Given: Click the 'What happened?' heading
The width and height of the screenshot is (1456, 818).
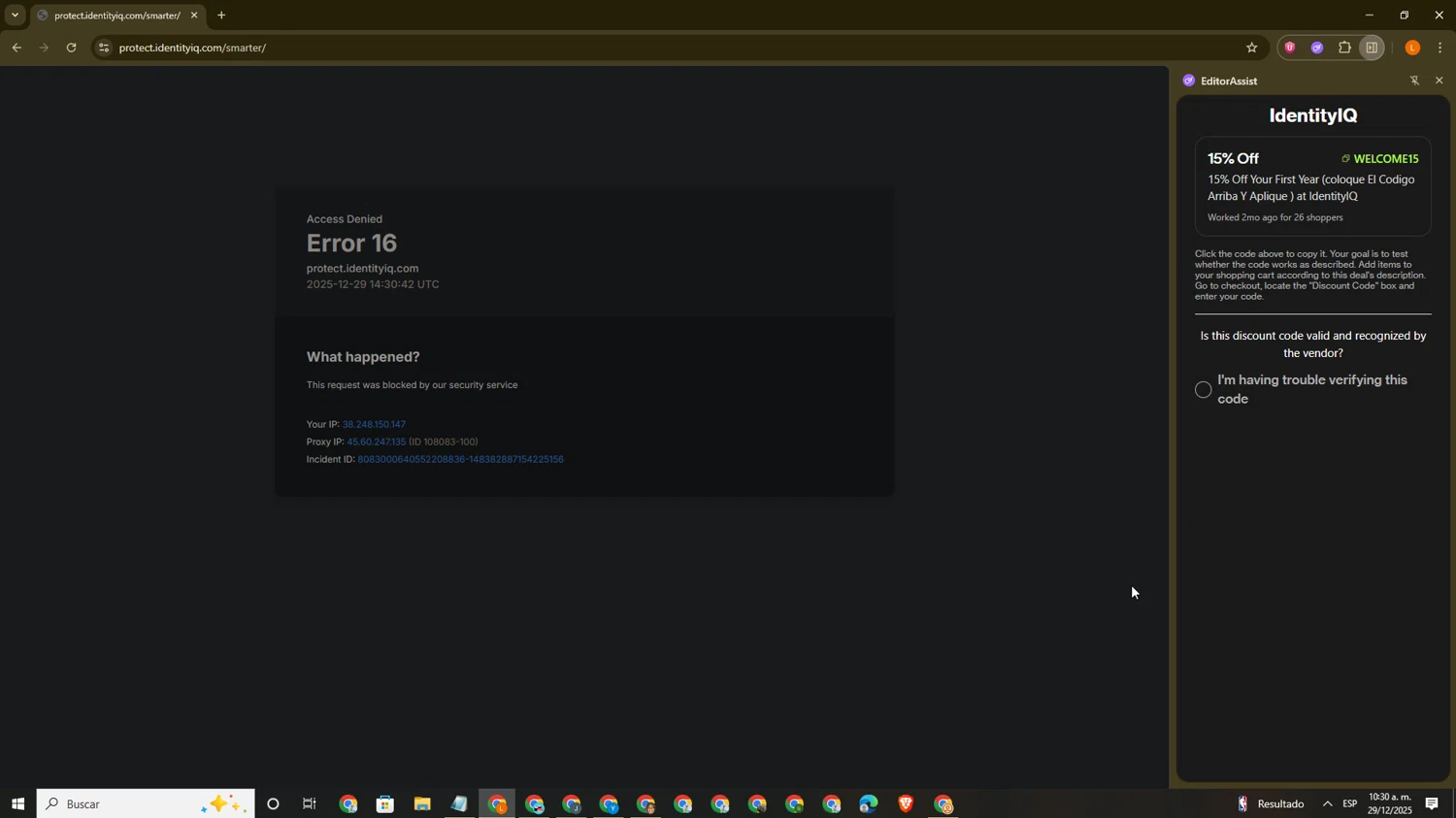Looking at the screenshot, I should [x=363, y=357].
